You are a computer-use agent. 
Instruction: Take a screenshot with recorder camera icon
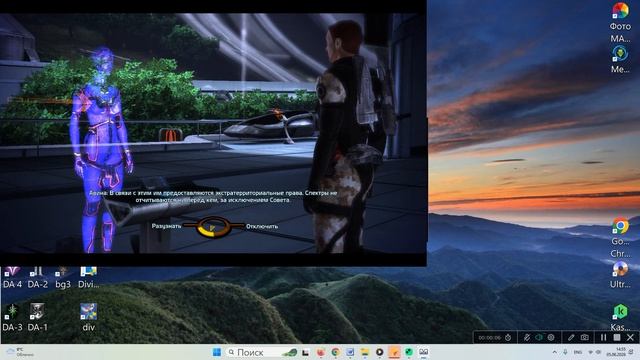click(x=585, y=338)
